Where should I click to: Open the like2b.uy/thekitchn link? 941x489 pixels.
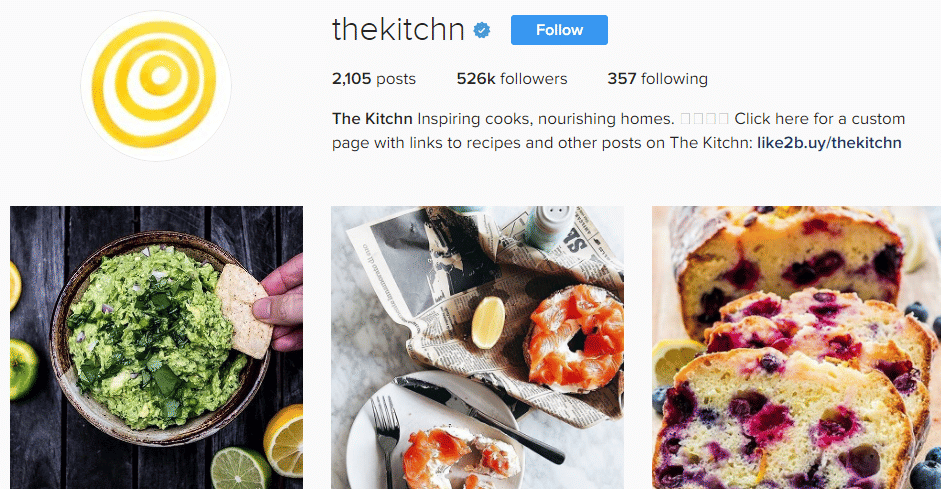pyautogui.click(x=829, y=143)
